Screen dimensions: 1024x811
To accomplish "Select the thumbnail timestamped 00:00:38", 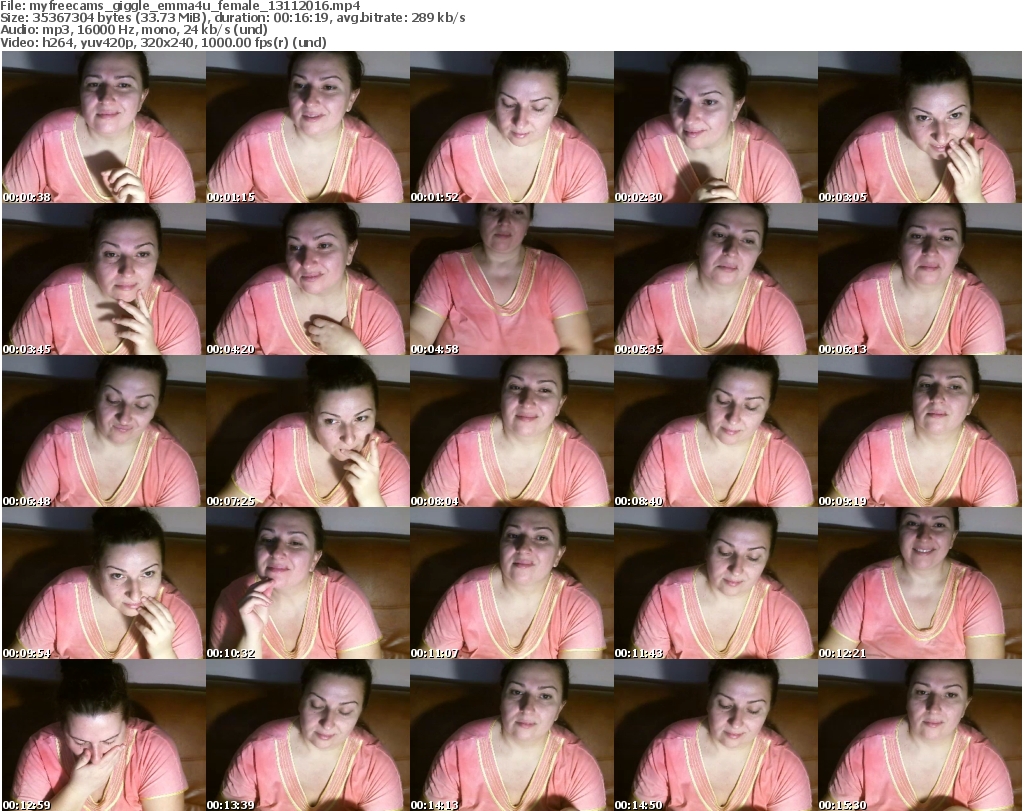I will coord(104,127).
